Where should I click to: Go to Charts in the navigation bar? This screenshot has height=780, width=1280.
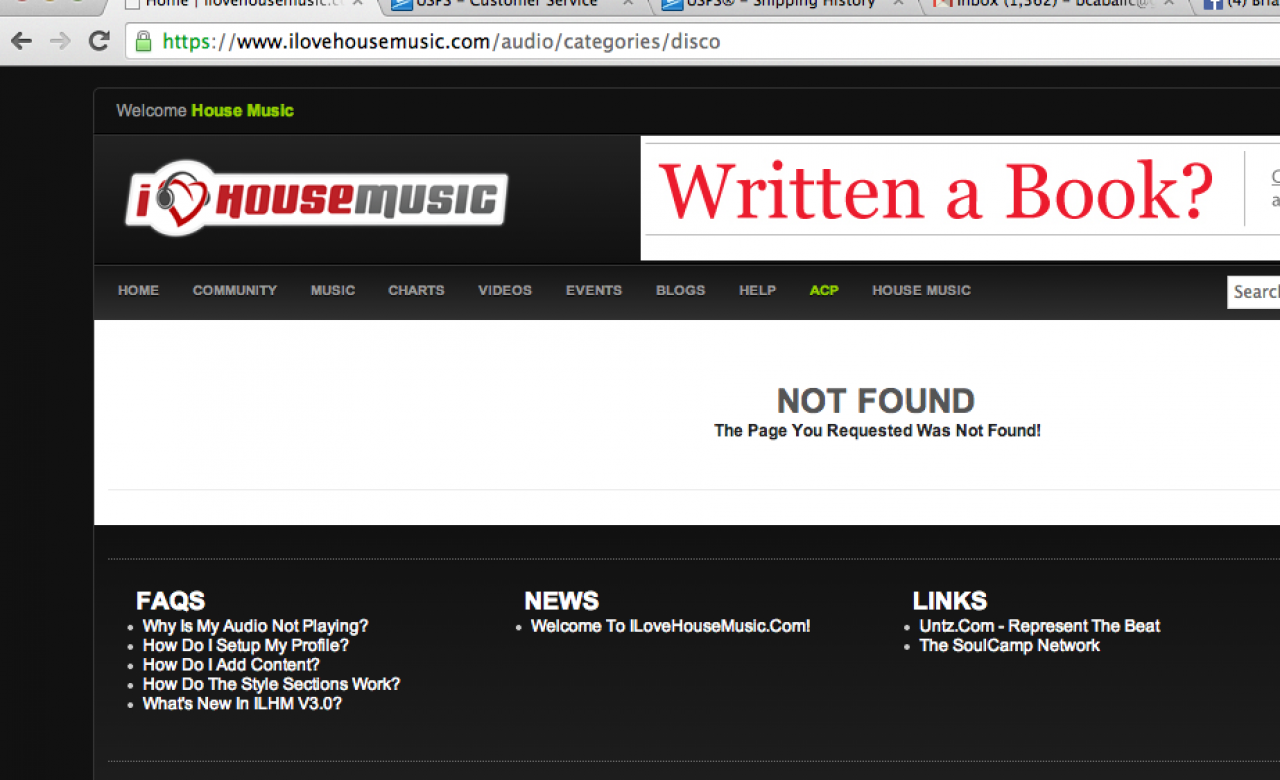click(416, 290)
